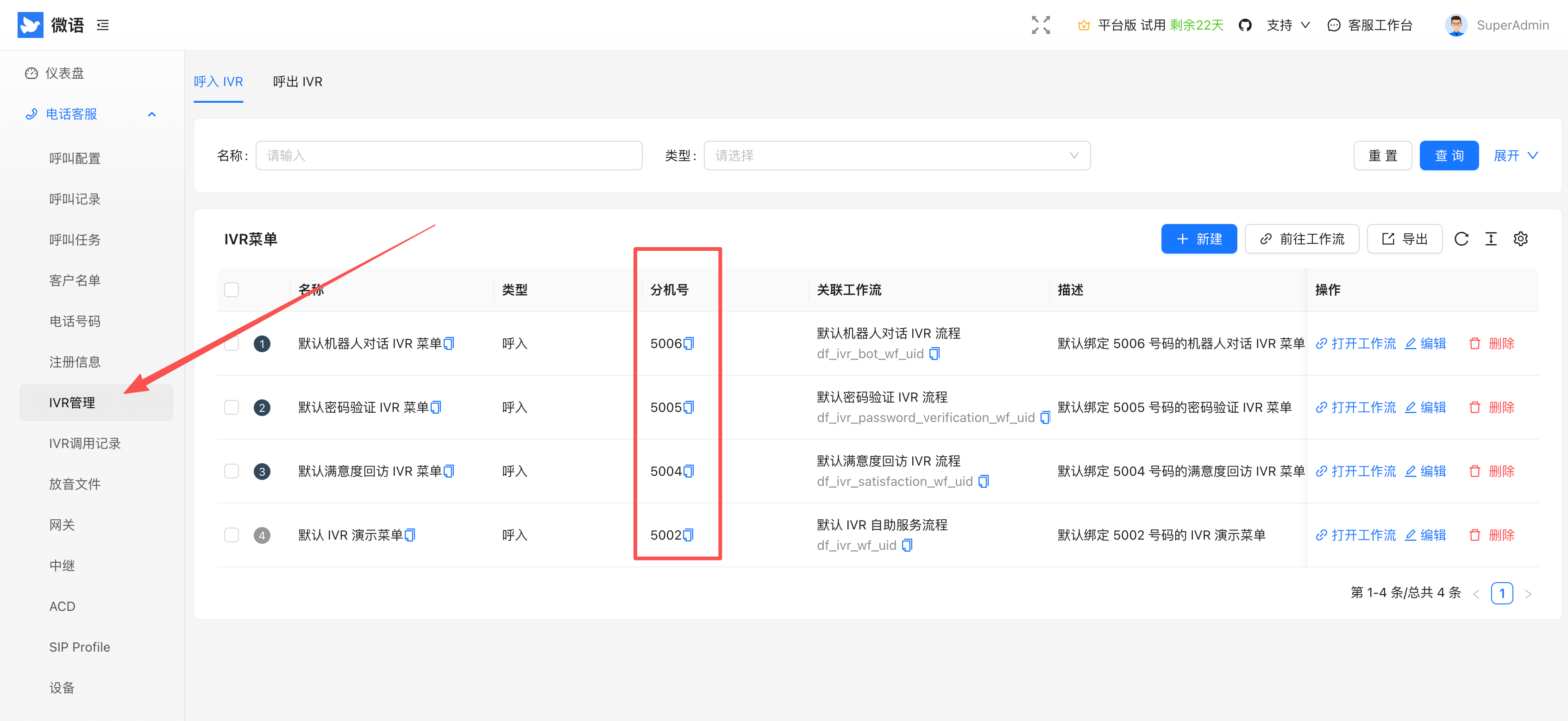Viewport: 1568px width, 721px height.
Task: Copy extension number 5004
Action: [x=689, y=472]
